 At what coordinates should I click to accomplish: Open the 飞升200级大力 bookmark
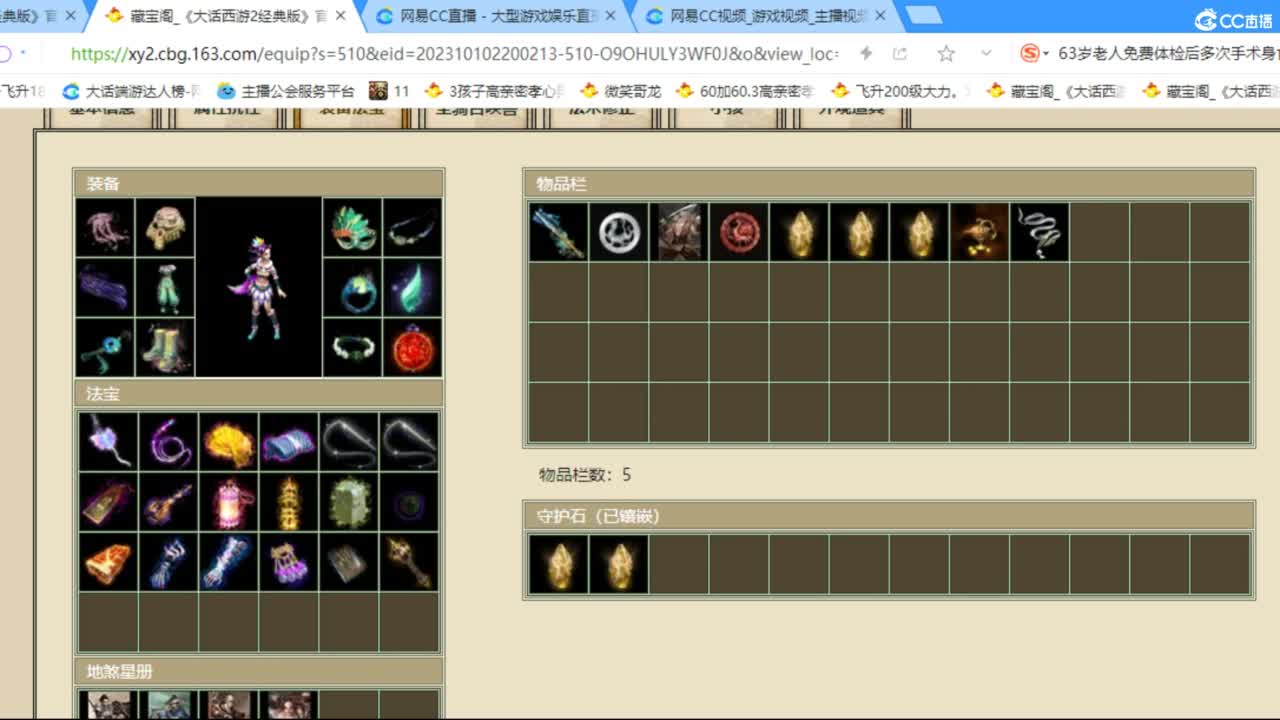900,91
